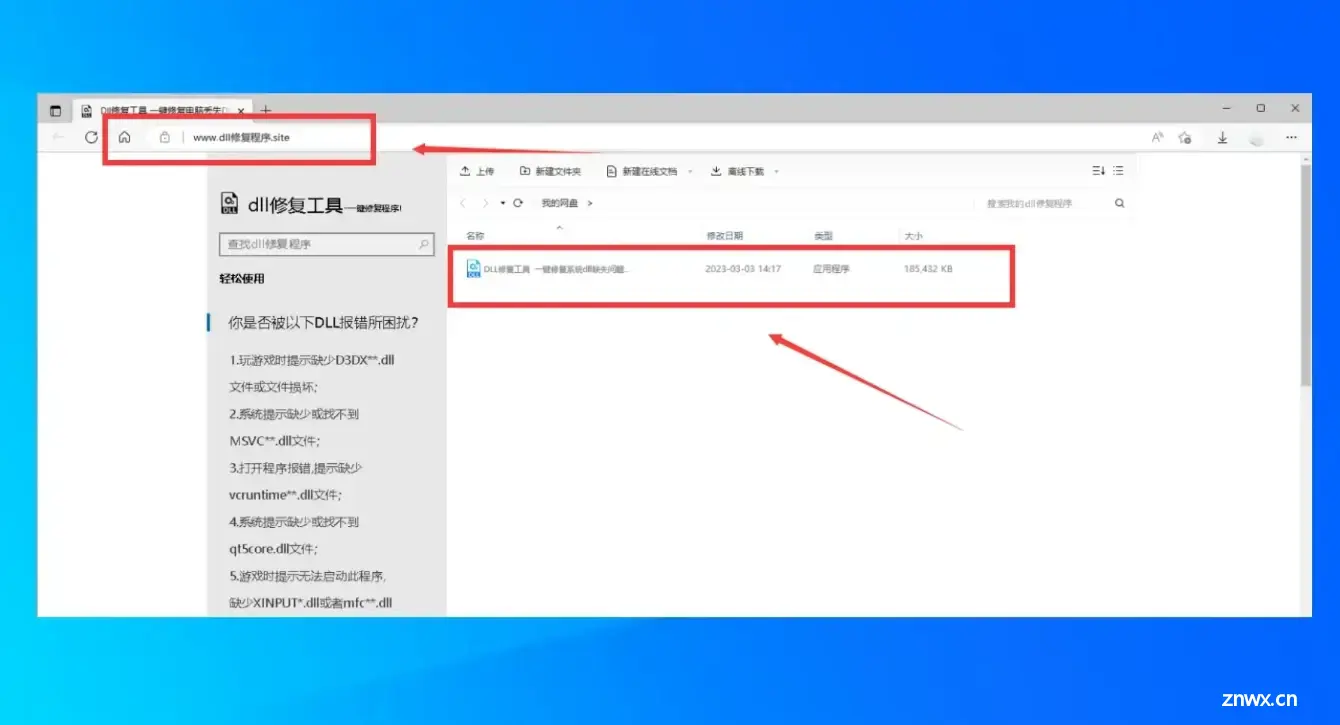Image resolution: width=1340 pixels, height=725 pixels.
Task: Click the 上传 upload button
Action: tap(477, 171)
